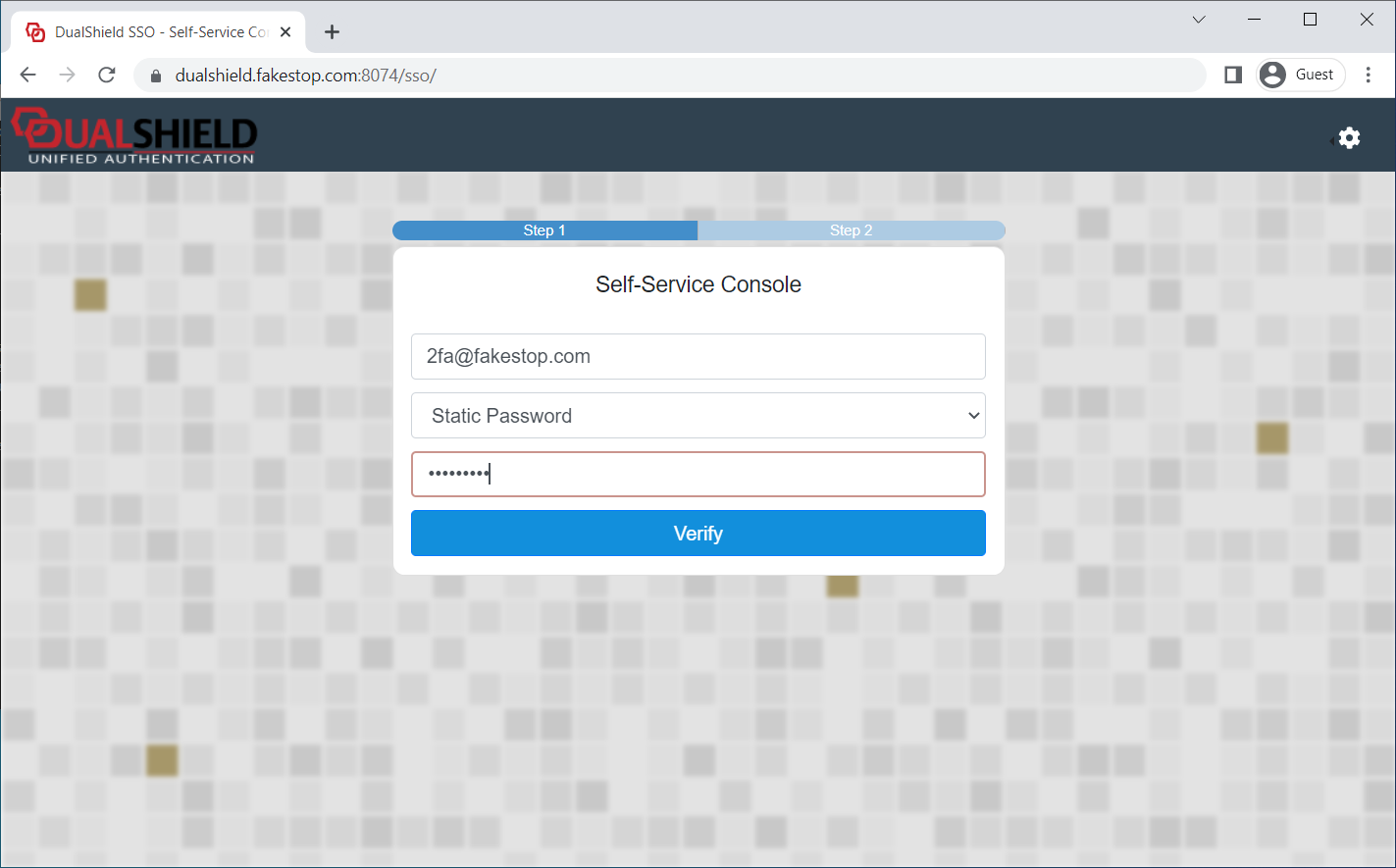1396x868 pixels.
Task: Click into the masked password field
Action: point(698,475)
